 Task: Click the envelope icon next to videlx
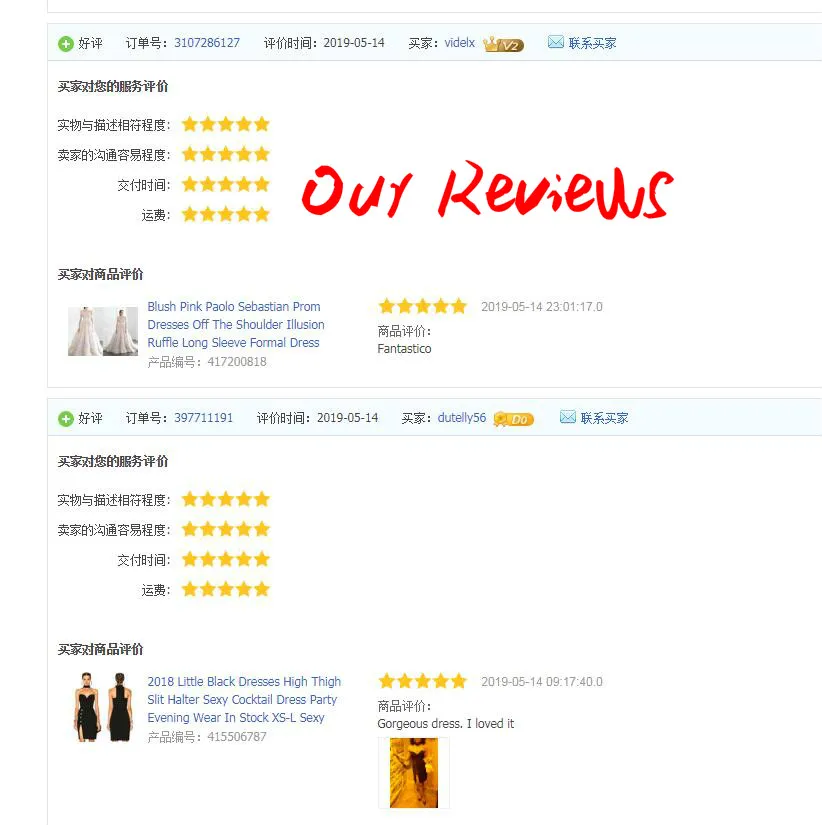tap(556, 42)
